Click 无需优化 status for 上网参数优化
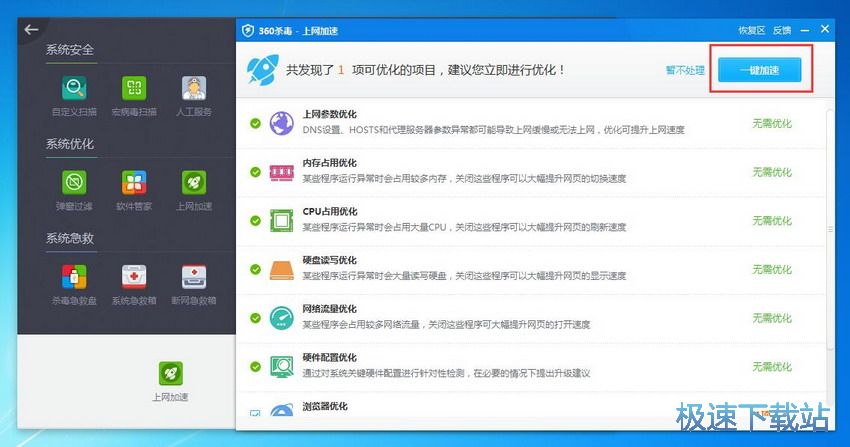Viewport: 850px width, 447px height. pos(772,124)
